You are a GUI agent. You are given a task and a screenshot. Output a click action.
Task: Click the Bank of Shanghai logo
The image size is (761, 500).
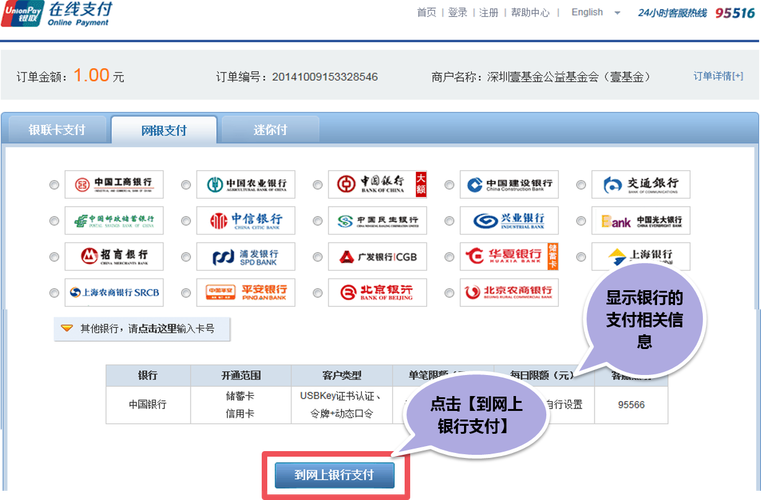click(641, 256)
